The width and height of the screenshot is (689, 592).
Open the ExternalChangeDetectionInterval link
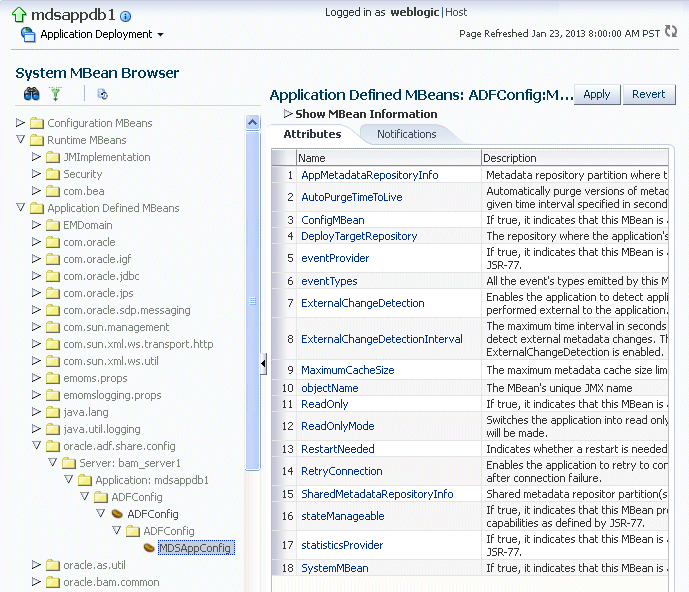click(382, 339)
